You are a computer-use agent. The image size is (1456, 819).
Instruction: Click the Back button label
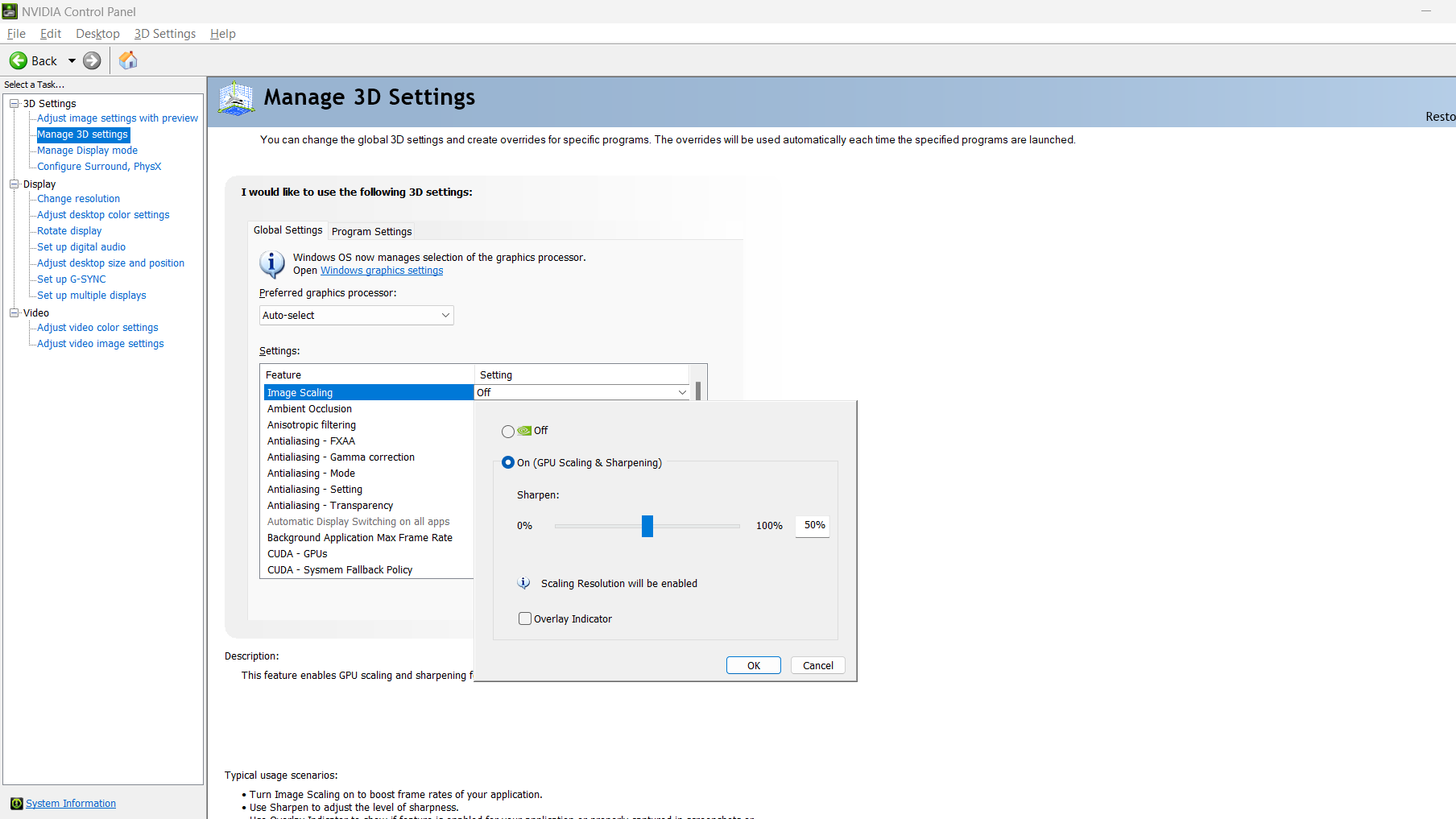tap(44, 61)
